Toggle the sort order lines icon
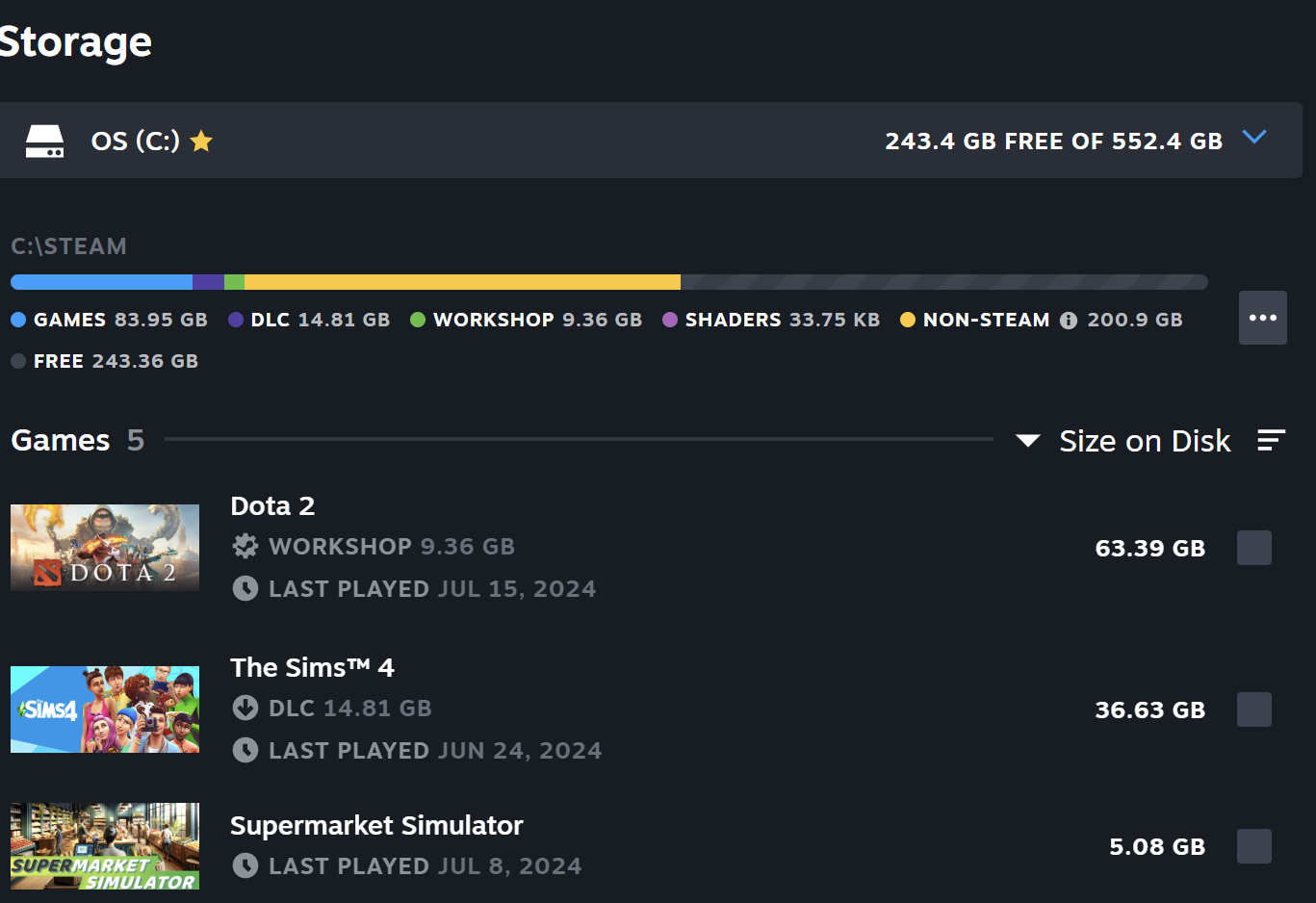Screen dimensions: 1316x903 [1271, 440]
